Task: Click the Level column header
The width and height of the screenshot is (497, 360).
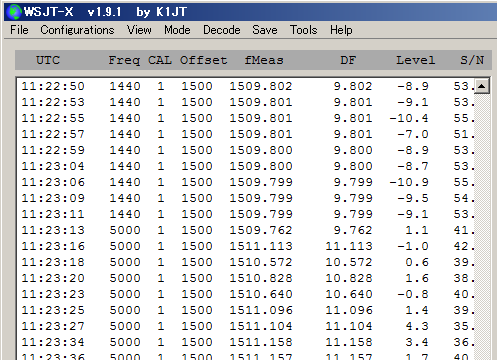Action: (x=415, y=60)
